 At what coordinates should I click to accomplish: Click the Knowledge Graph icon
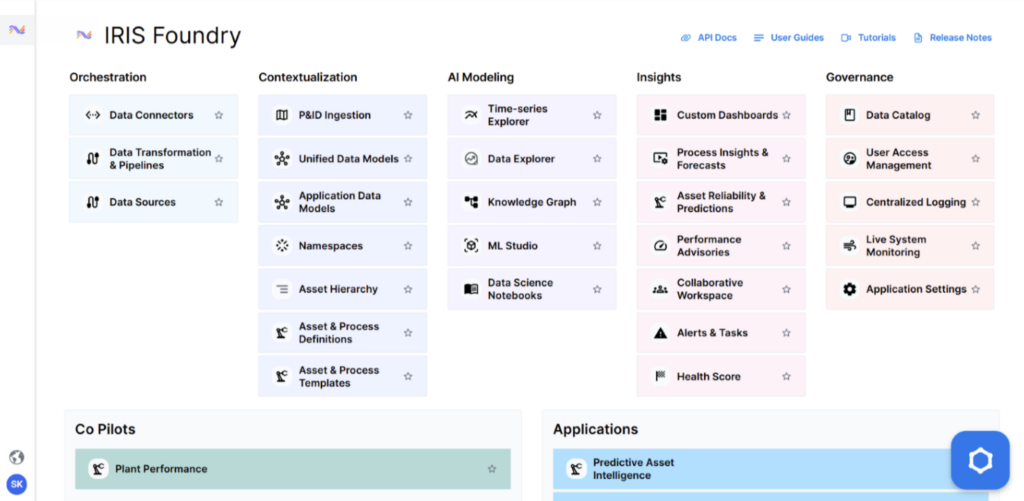(x=471, y=202)
